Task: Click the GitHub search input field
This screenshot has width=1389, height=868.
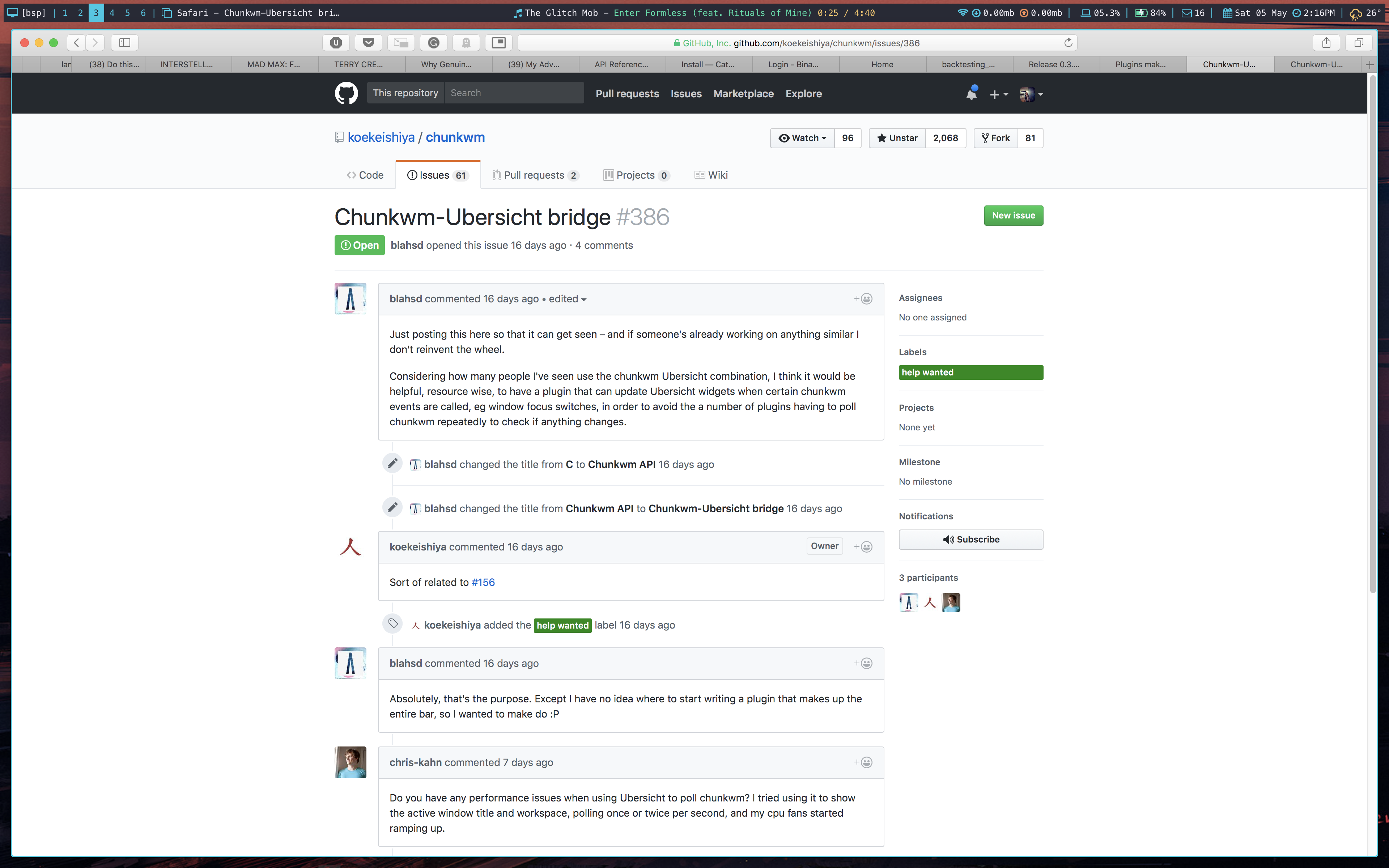Action: pyautogui.click(x=514, y=93)
